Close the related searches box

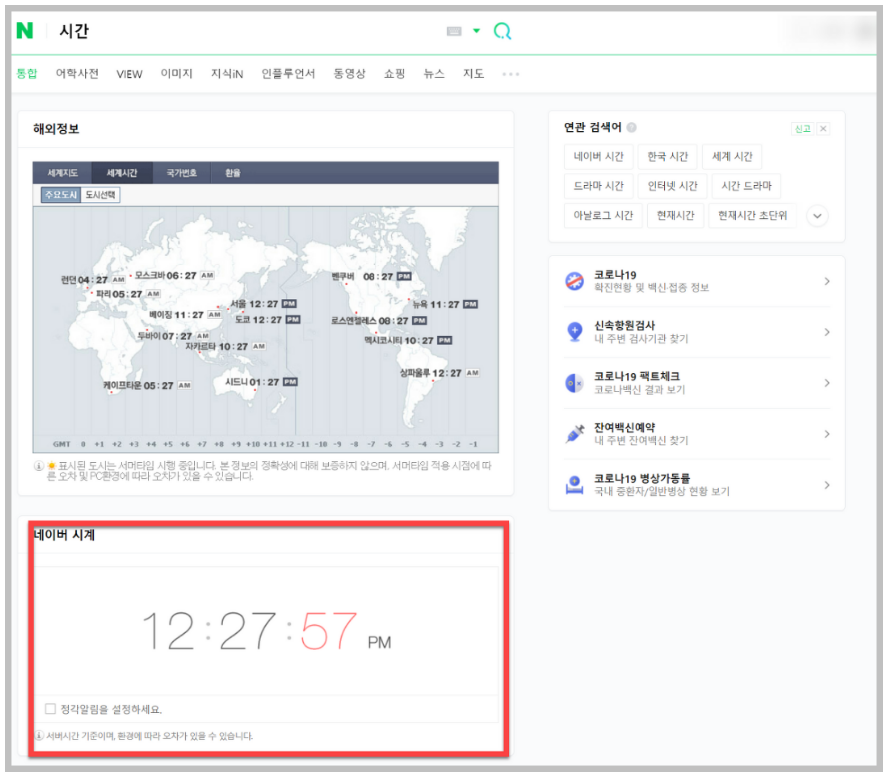pyautogui.click(x=823, y=129)
